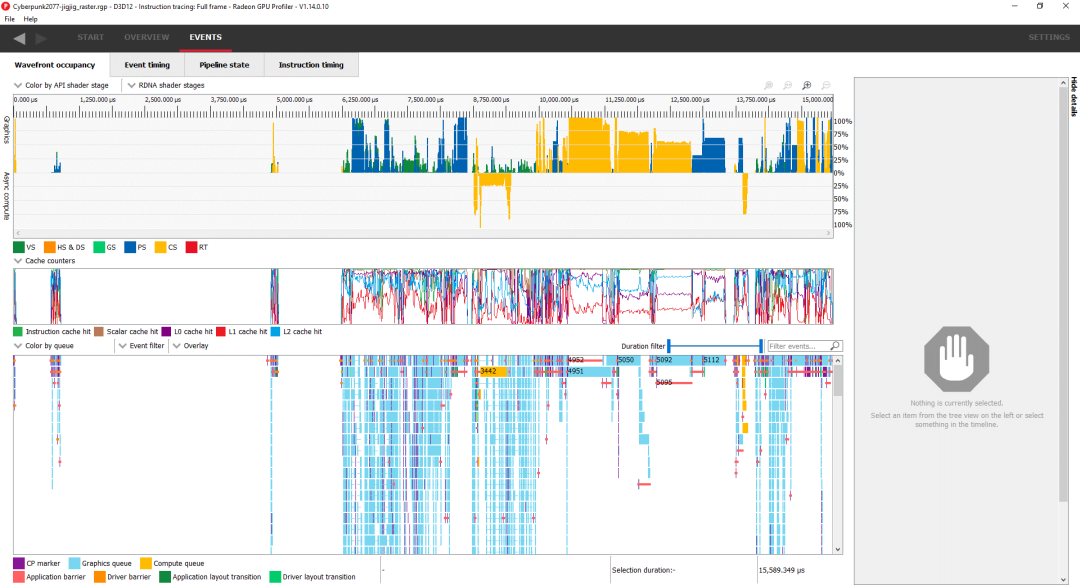Select compute event 3442 in the timeline
Image resolution: width=1080 pixels, height=585 pixels.
pos(493,371)
